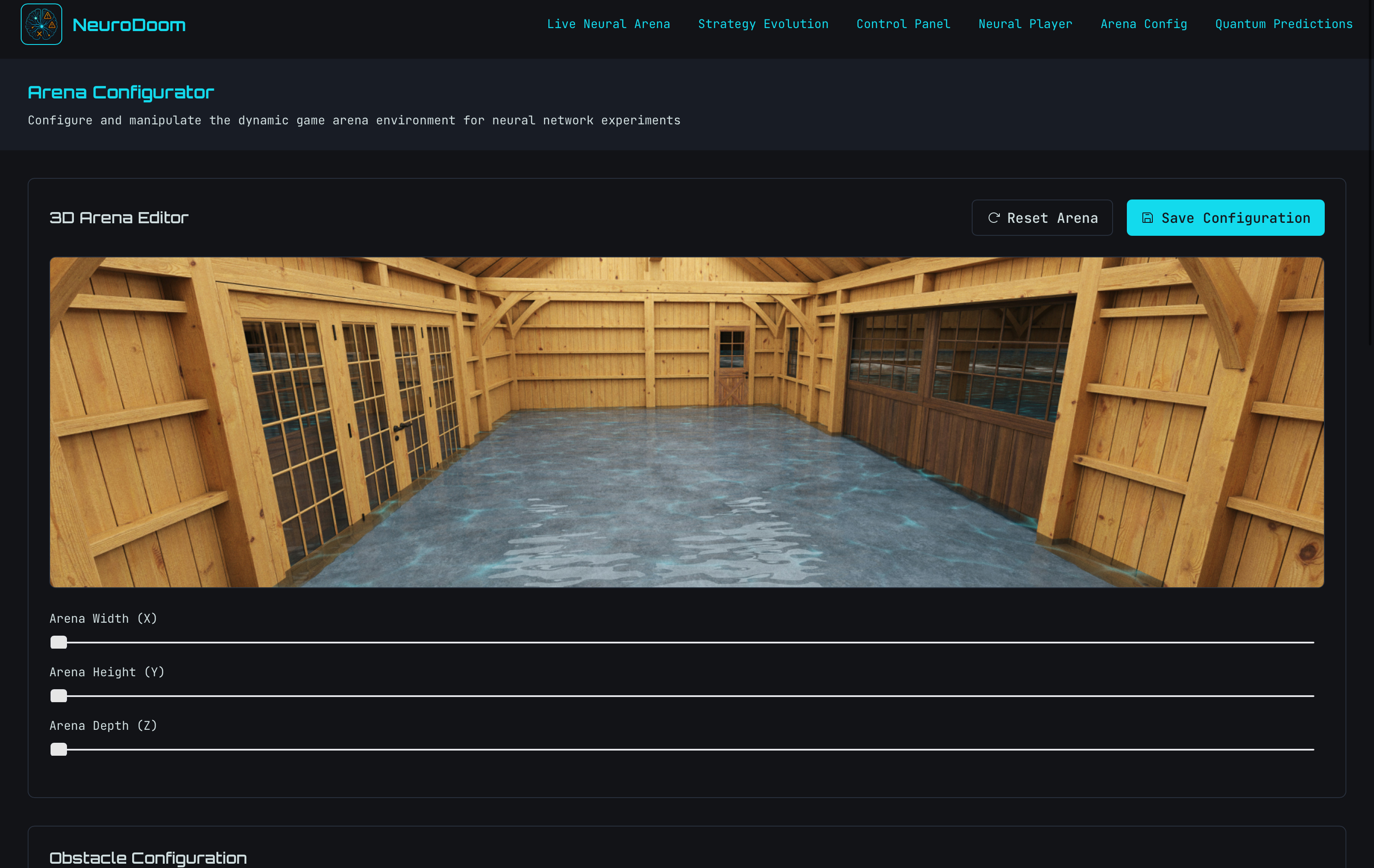Select the Arena Config nav item
The height and width of the screenshot is (868, 1374).
click(x=1143, y=24)
